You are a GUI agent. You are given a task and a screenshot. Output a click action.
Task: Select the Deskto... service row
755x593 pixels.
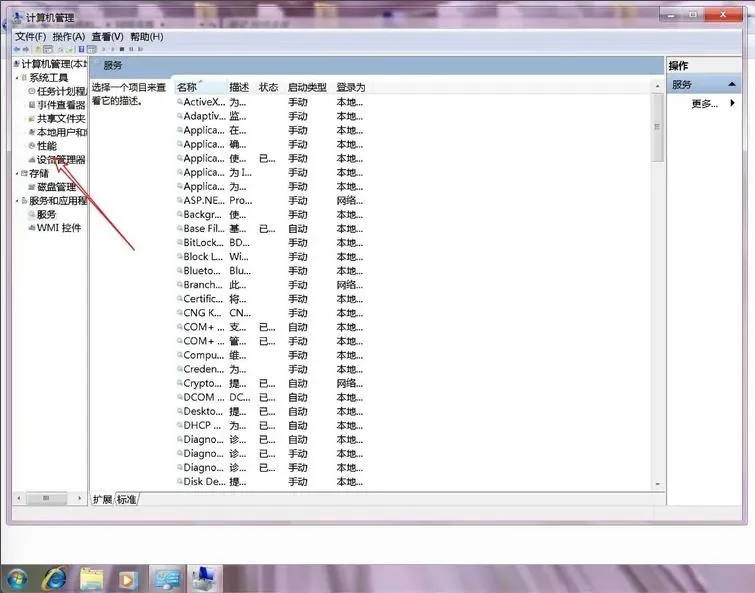pos(270,412)
